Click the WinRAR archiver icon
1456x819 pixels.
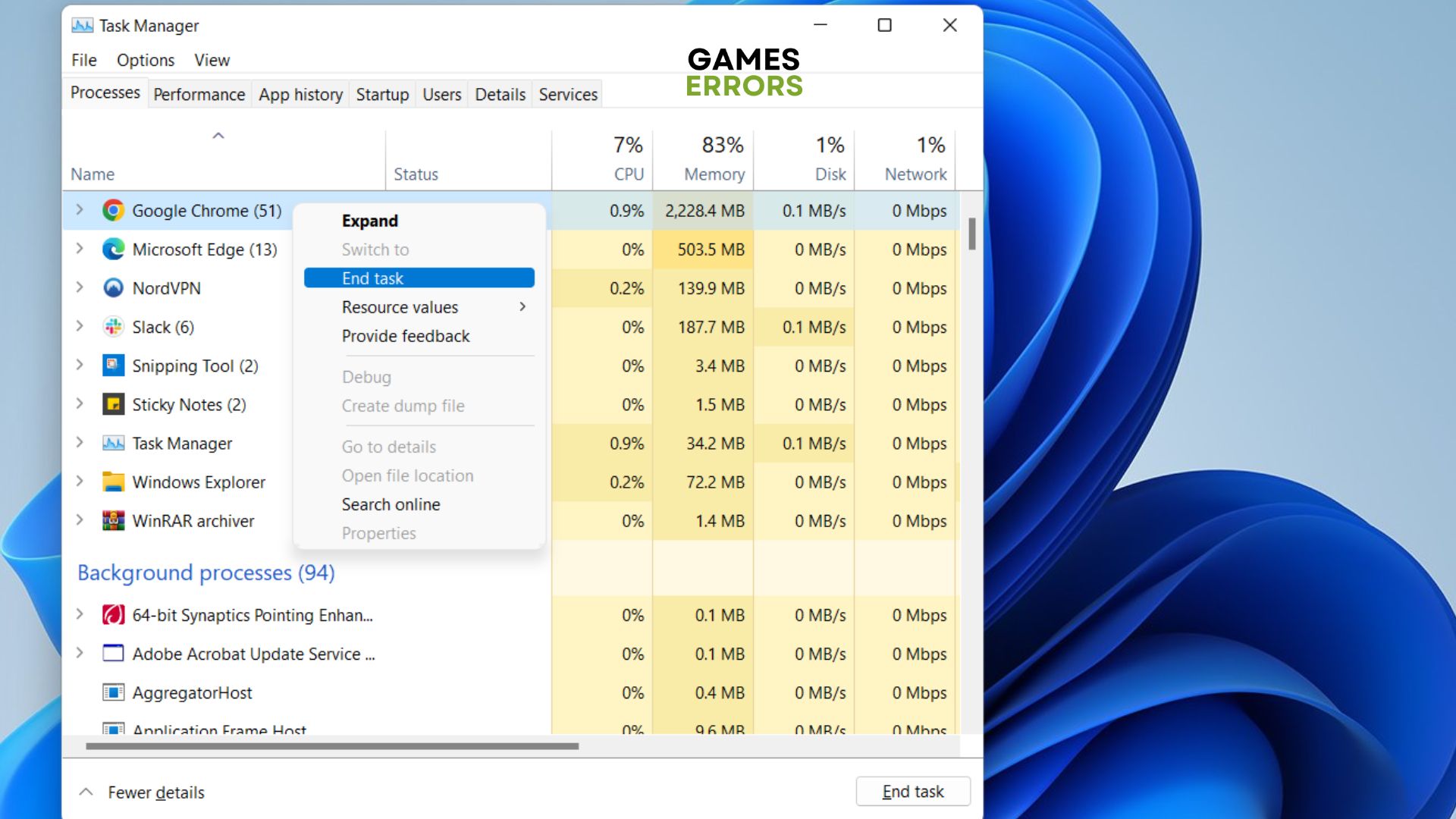[x=113, y=521]
